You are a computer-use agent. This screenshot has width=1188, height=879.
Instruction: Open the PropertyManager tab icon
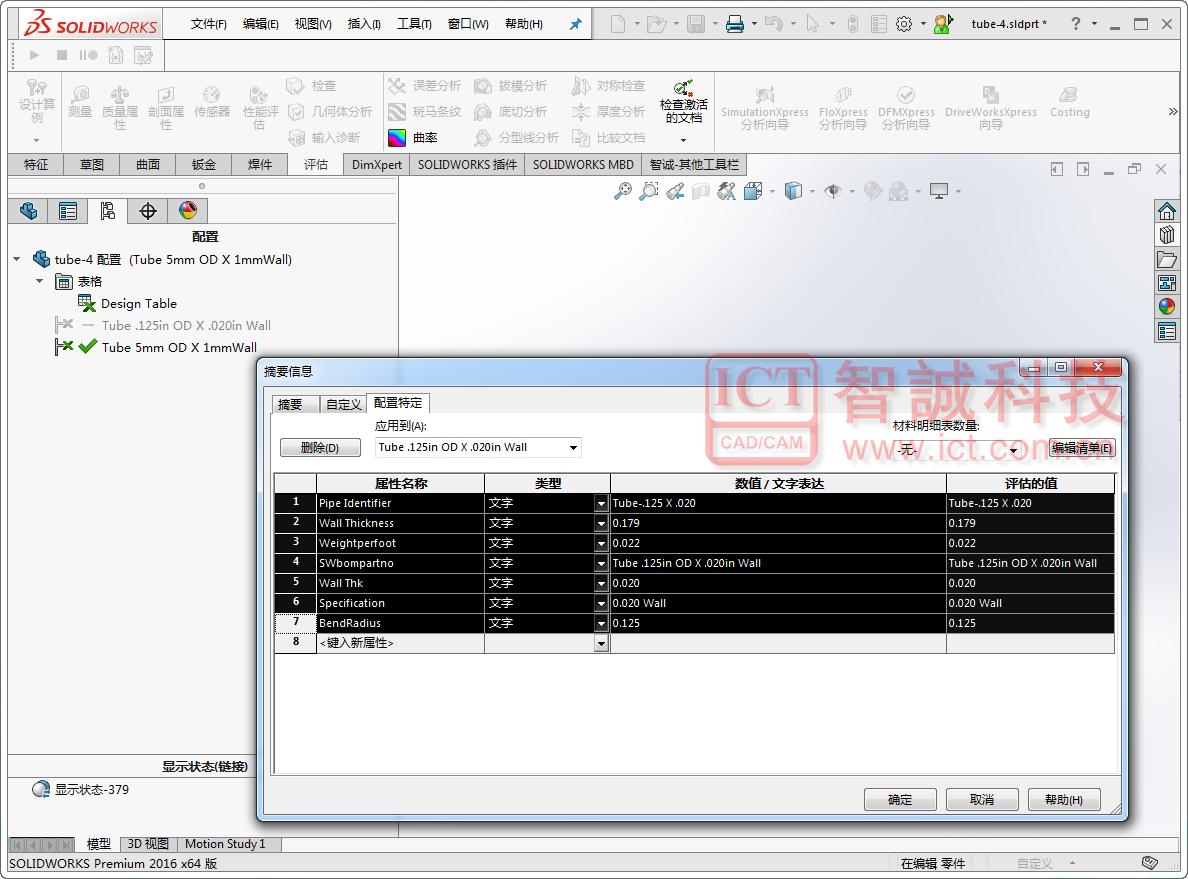tap(67, 211)
